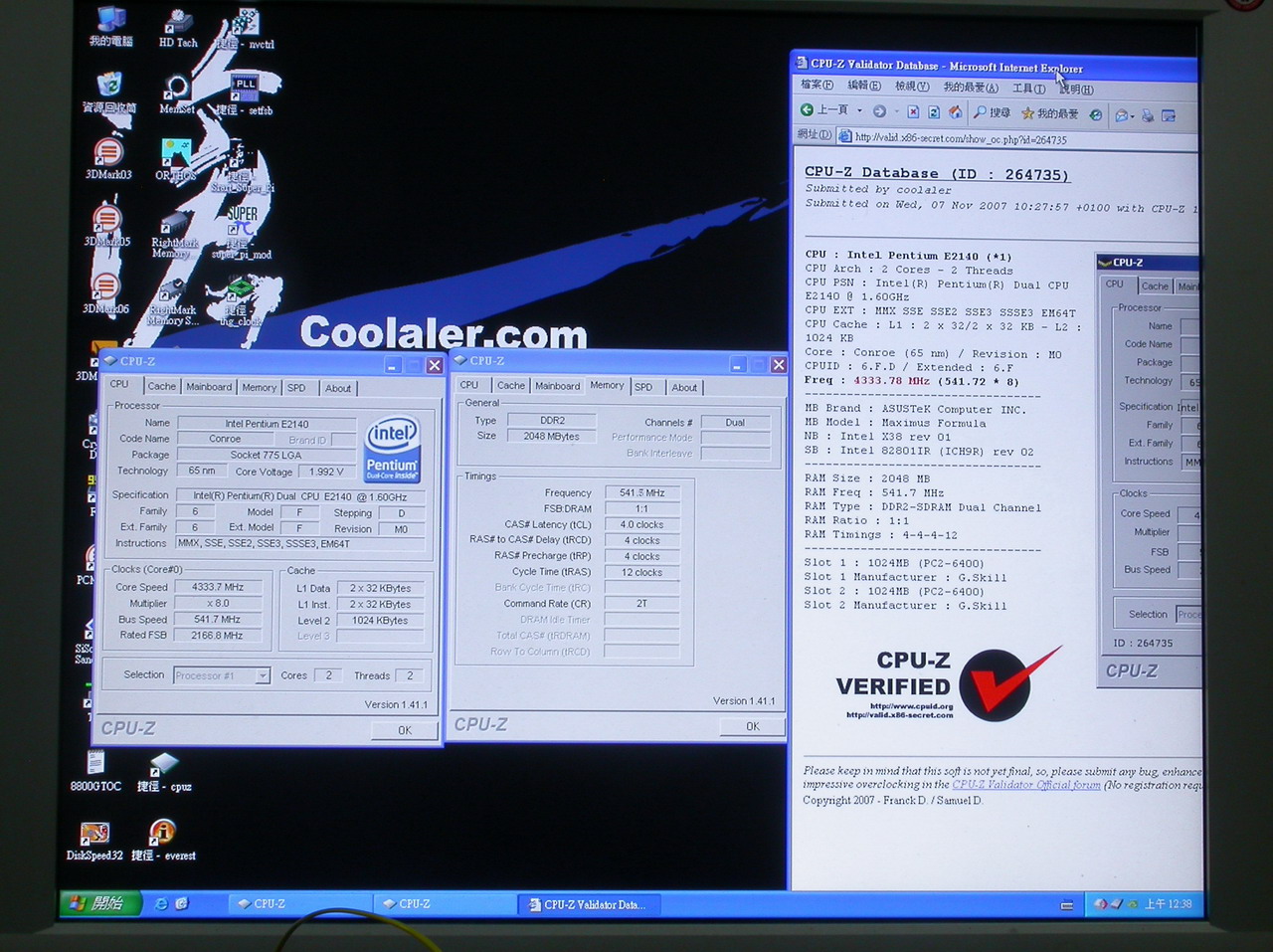The height and width of the screenshot is (952, 1273).
Task: Switch to CPU tab in middle CPU-Z window
Action: tap(469, 385)
